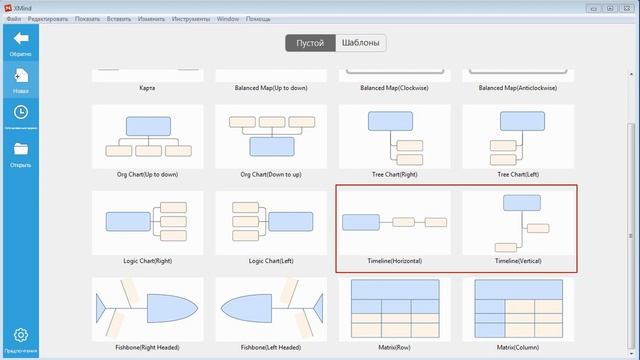Choose the Fishbone(Right Headed) diagram
This screenshot has height=360, width=640.
pyautogui.click(x=148, y=309)
